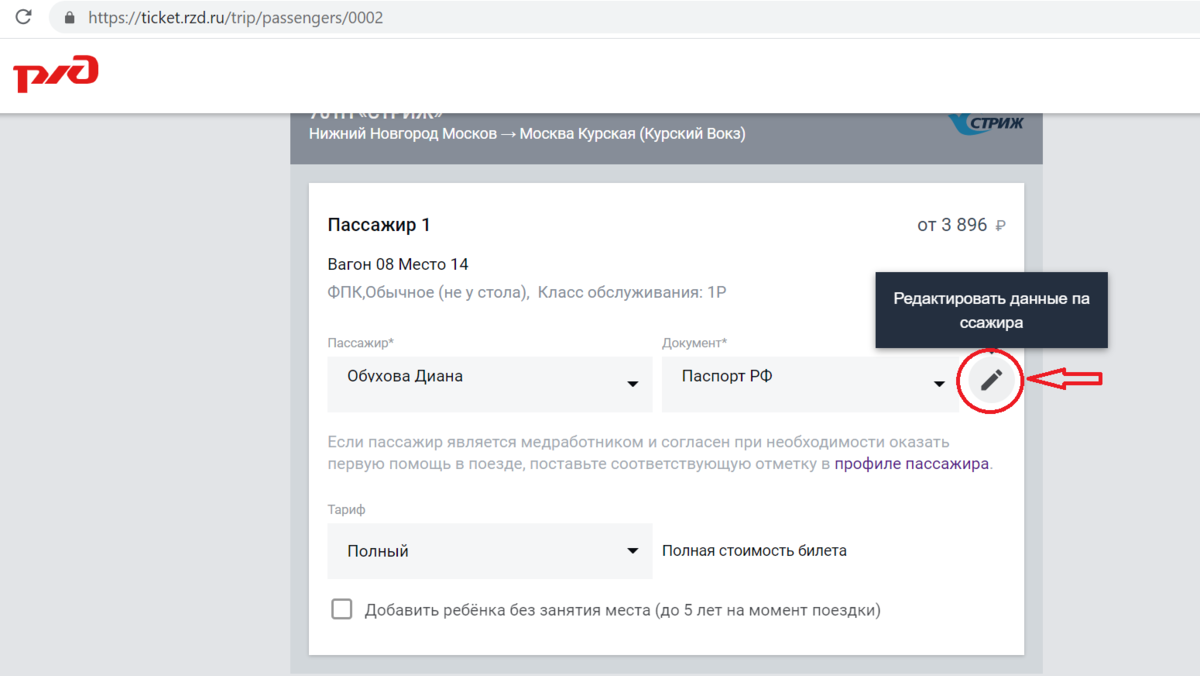The height and width of the screenshot is (676, 1200).
Task: Click the 'Пассажир 1' section heading
Action: tap(379, 224)
